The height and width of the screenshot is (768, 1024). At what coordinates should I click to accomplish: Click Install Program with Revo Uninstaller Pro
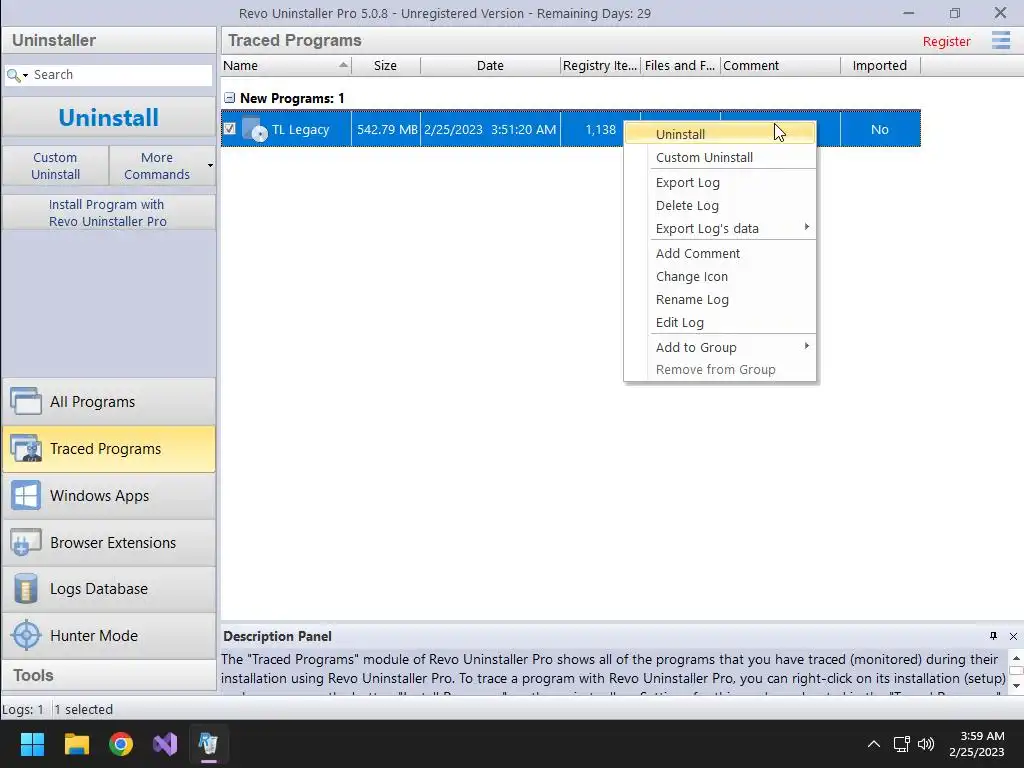[x=108, y=213]
